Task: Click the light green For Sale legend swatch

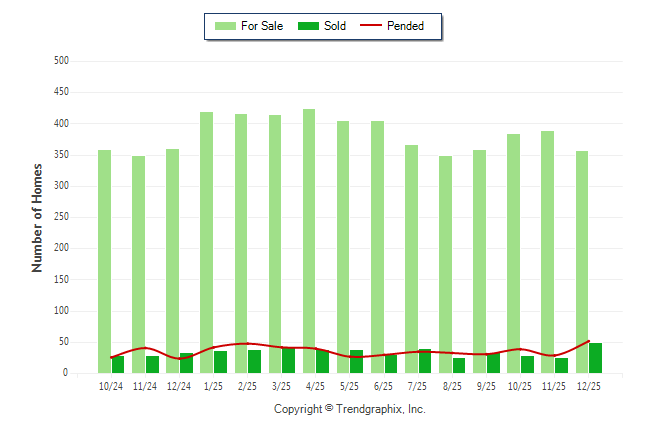Action: pos(225,26)
